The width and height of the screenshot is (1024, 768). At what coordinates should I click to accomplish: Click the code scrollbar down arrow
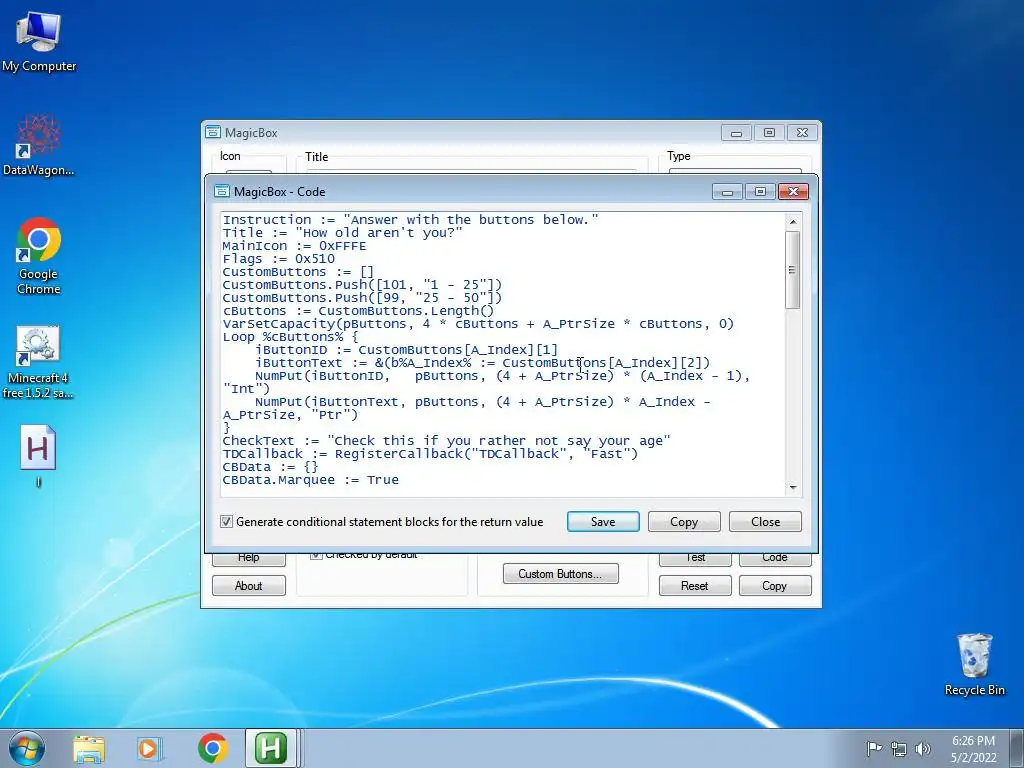tap(793, 487)
